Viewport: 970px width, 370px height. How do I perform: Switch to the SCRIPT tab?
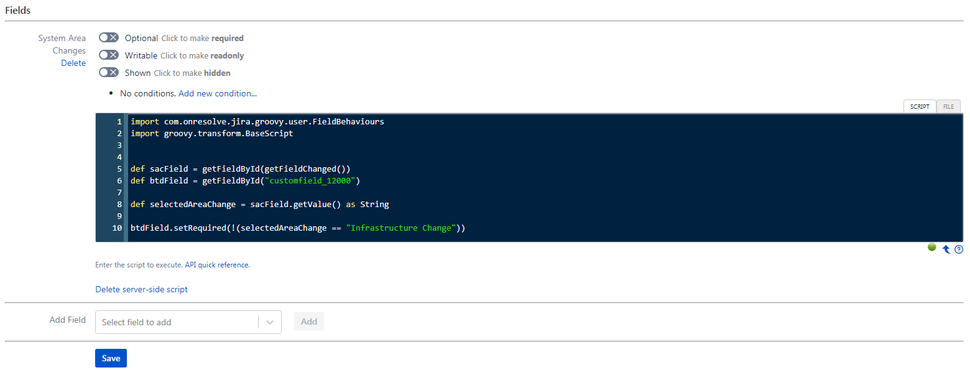(920, 106)
